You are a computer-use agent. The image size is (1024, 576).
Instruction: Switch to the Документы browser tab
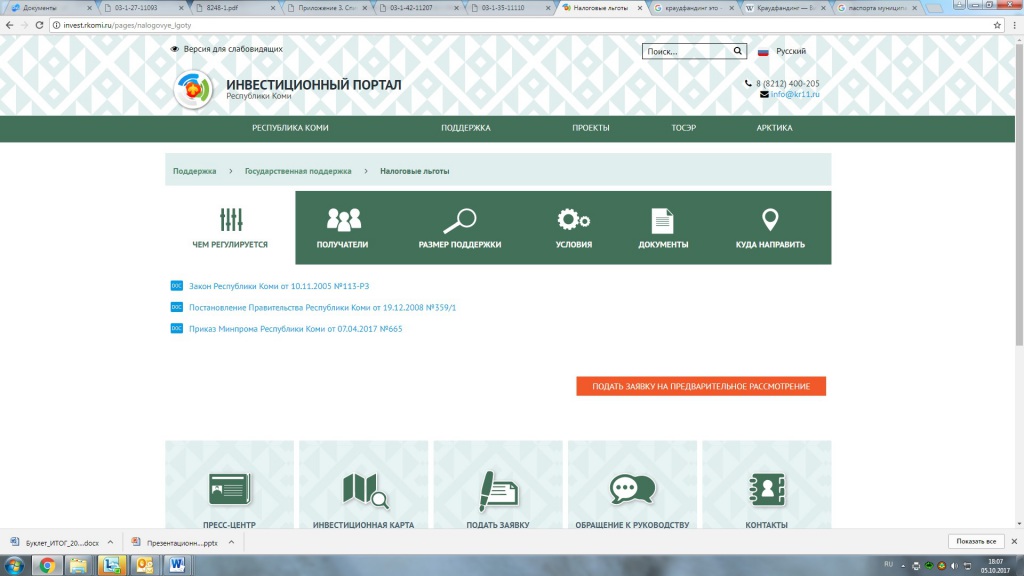[x=51, y=8]
